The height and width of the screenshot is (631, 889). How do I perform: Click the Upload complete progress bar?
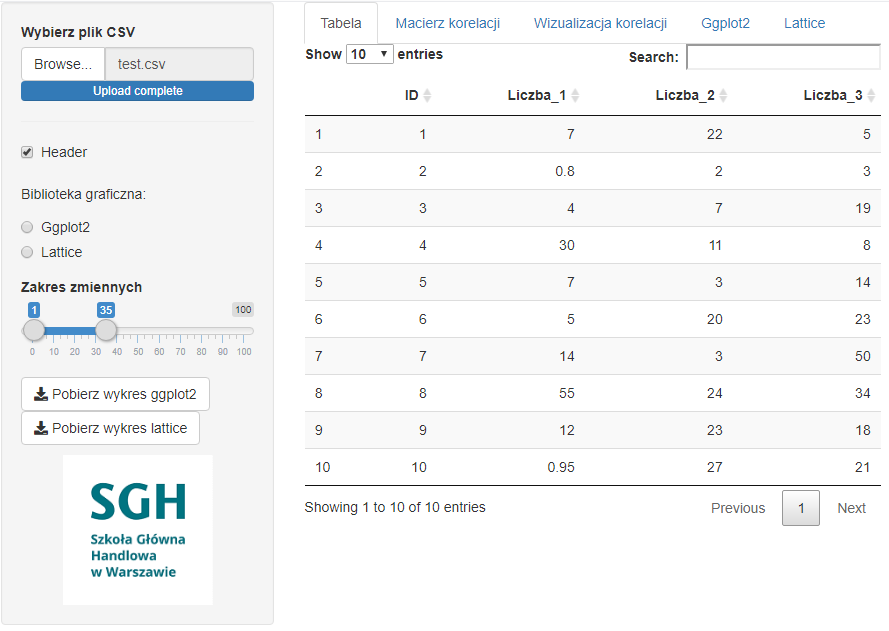click(137, 91)
